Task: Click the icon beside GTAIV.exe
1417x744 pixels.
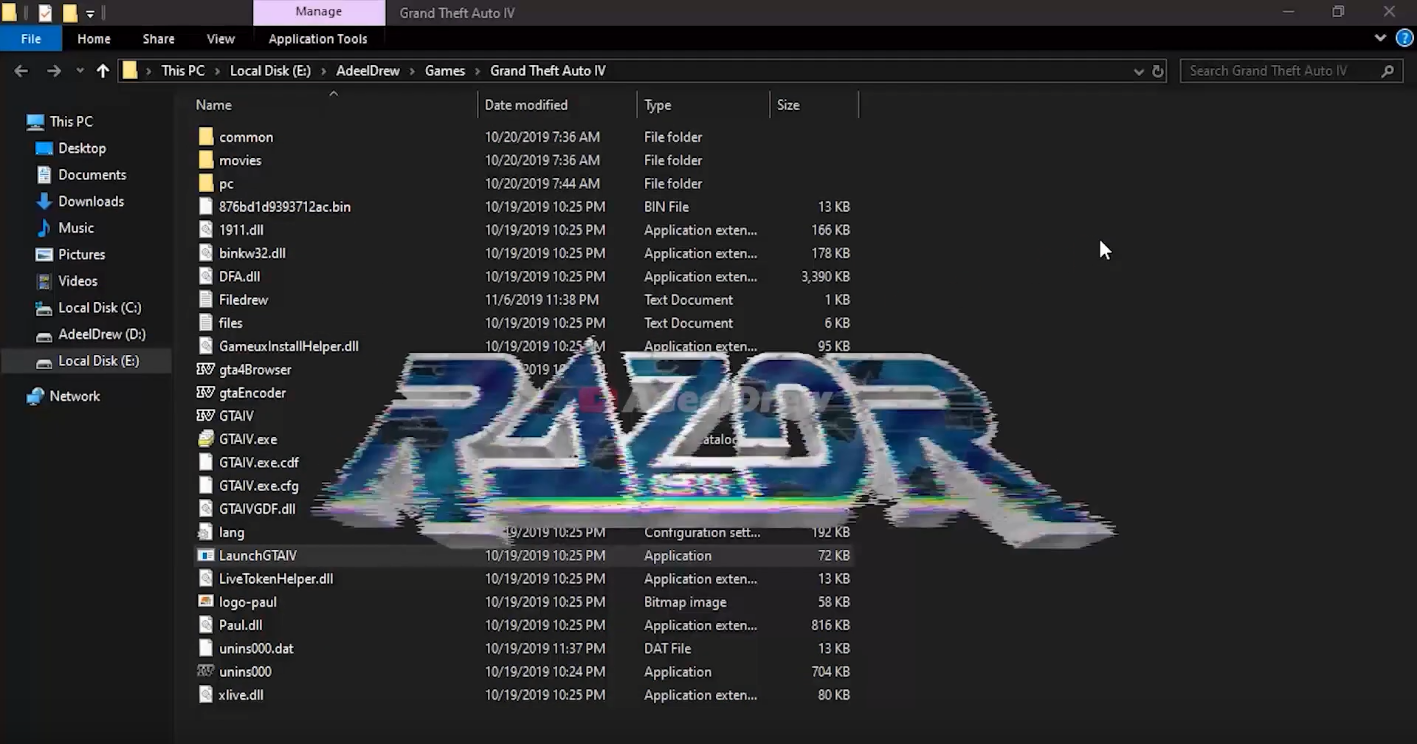Action: click(206, 439)
